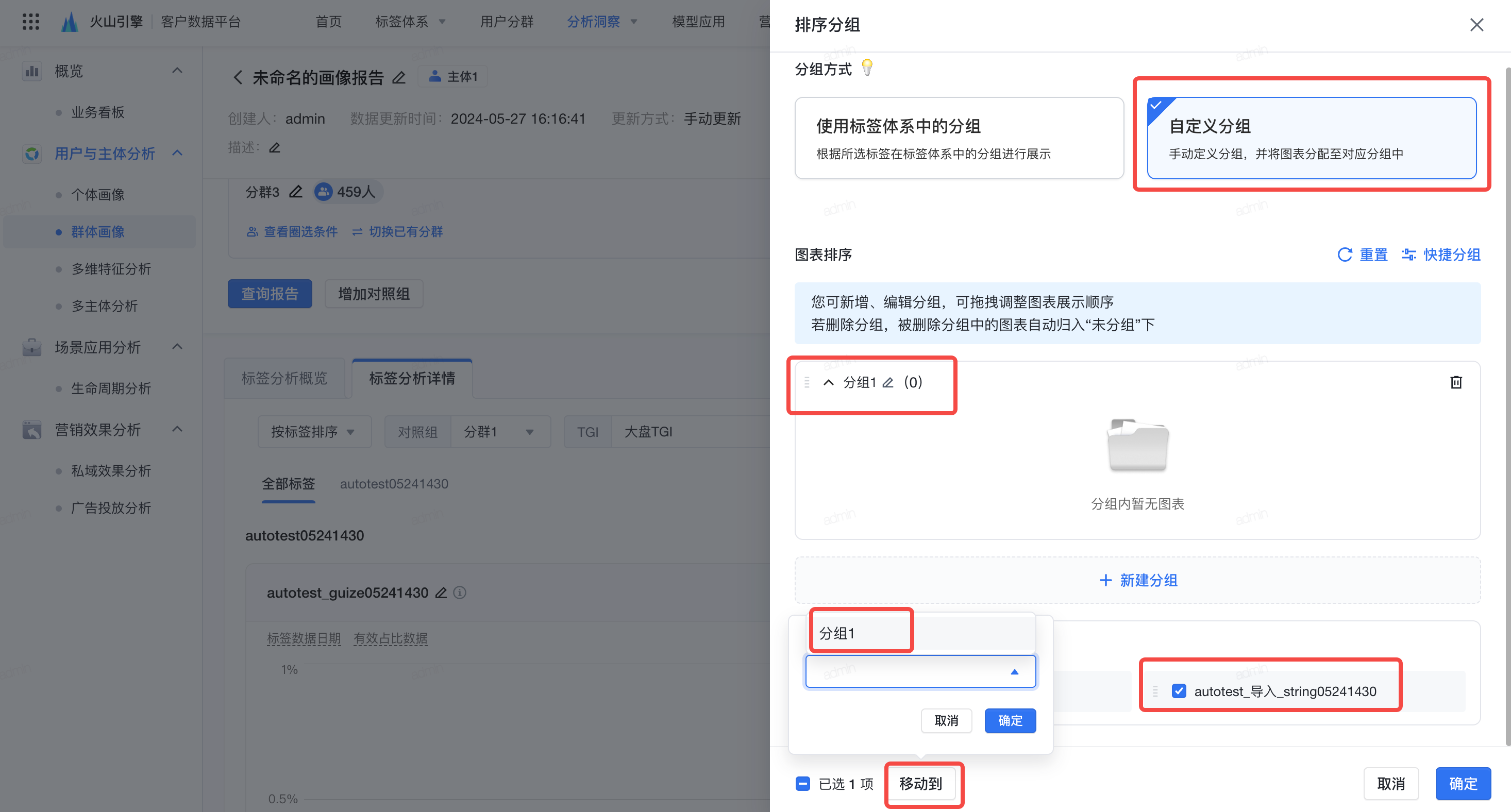Collapse 营销效果分析 sidebar section

tap(177, 429)
